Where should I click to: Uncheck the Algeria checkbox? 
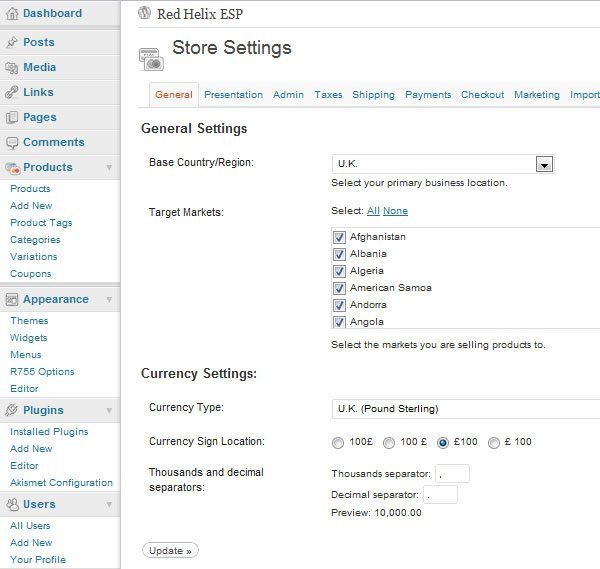tap(339, 271)
